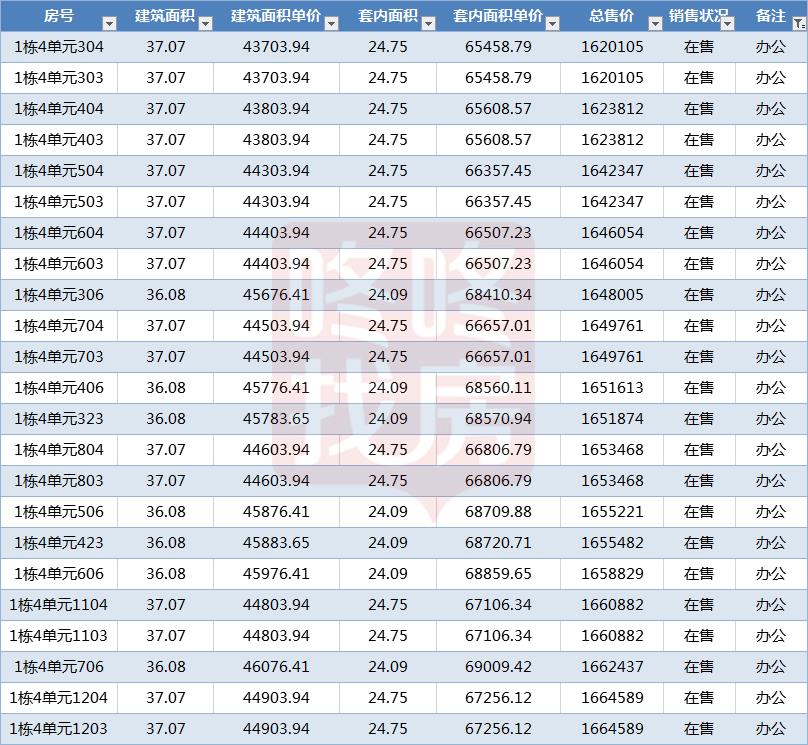Click the active filter icon on 备注

(x=798, y=23)
